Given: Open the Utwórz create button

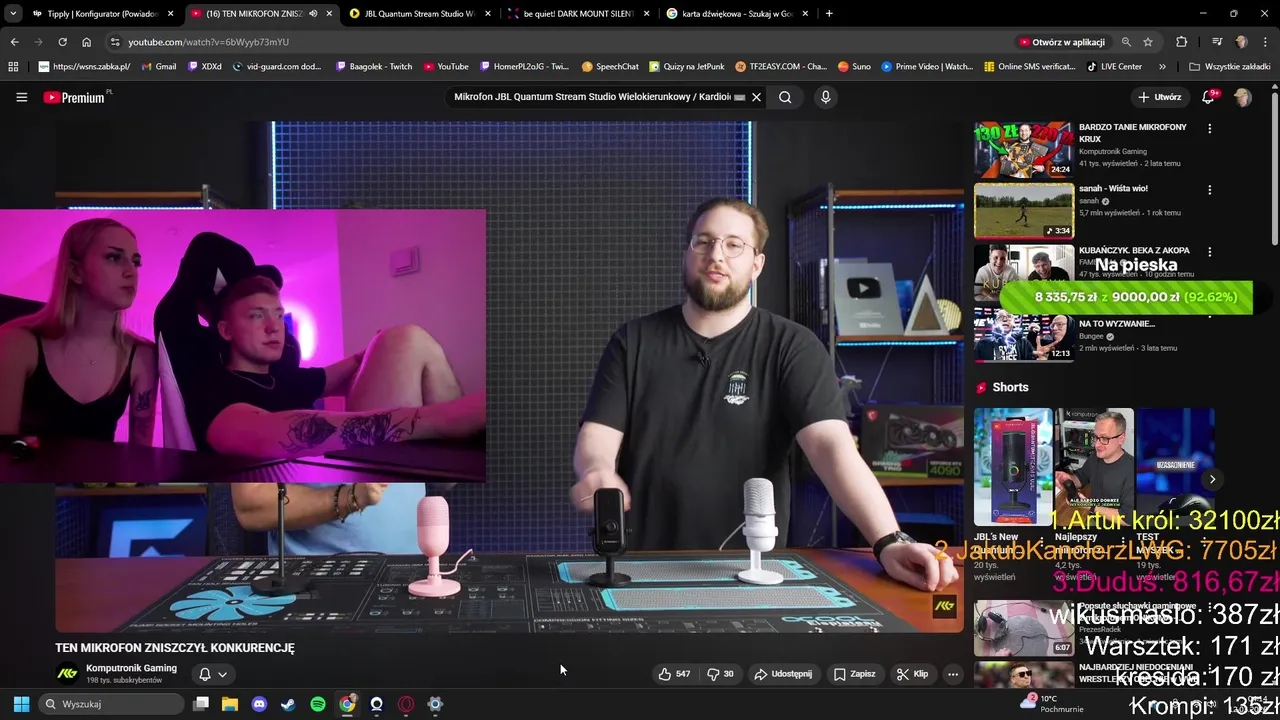Looking at the screenshot, I should 1160,97.
